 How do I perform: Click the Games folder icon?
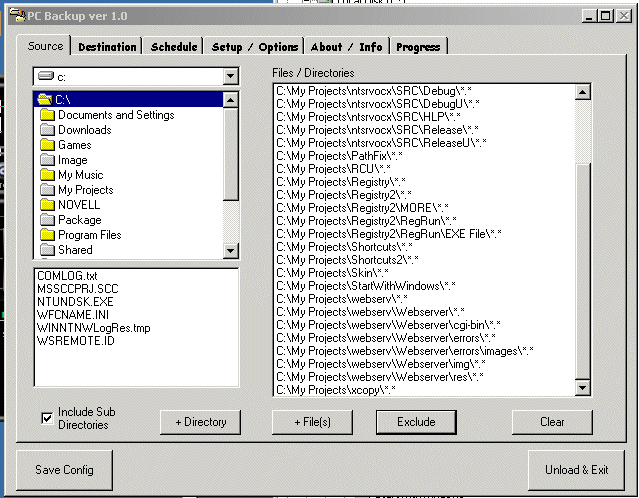[47, 145]
